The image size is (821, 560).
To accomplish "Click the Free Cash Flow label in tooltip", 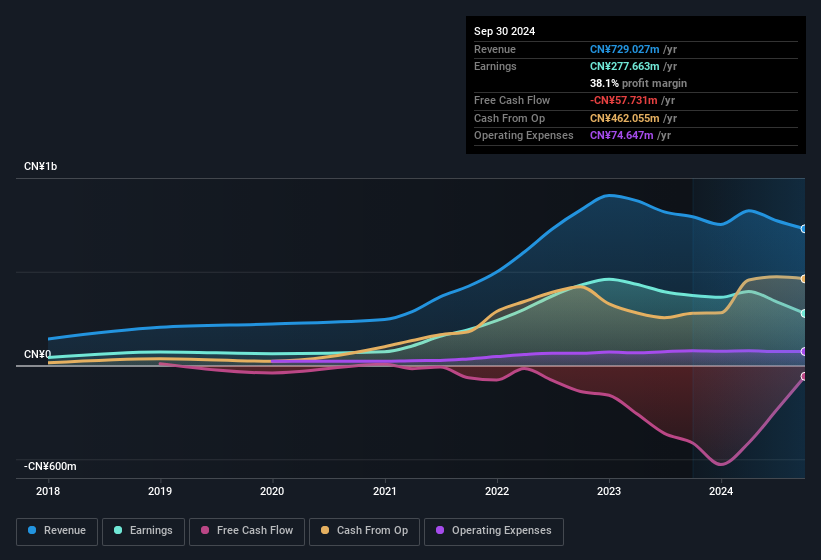I will point(512,100).
